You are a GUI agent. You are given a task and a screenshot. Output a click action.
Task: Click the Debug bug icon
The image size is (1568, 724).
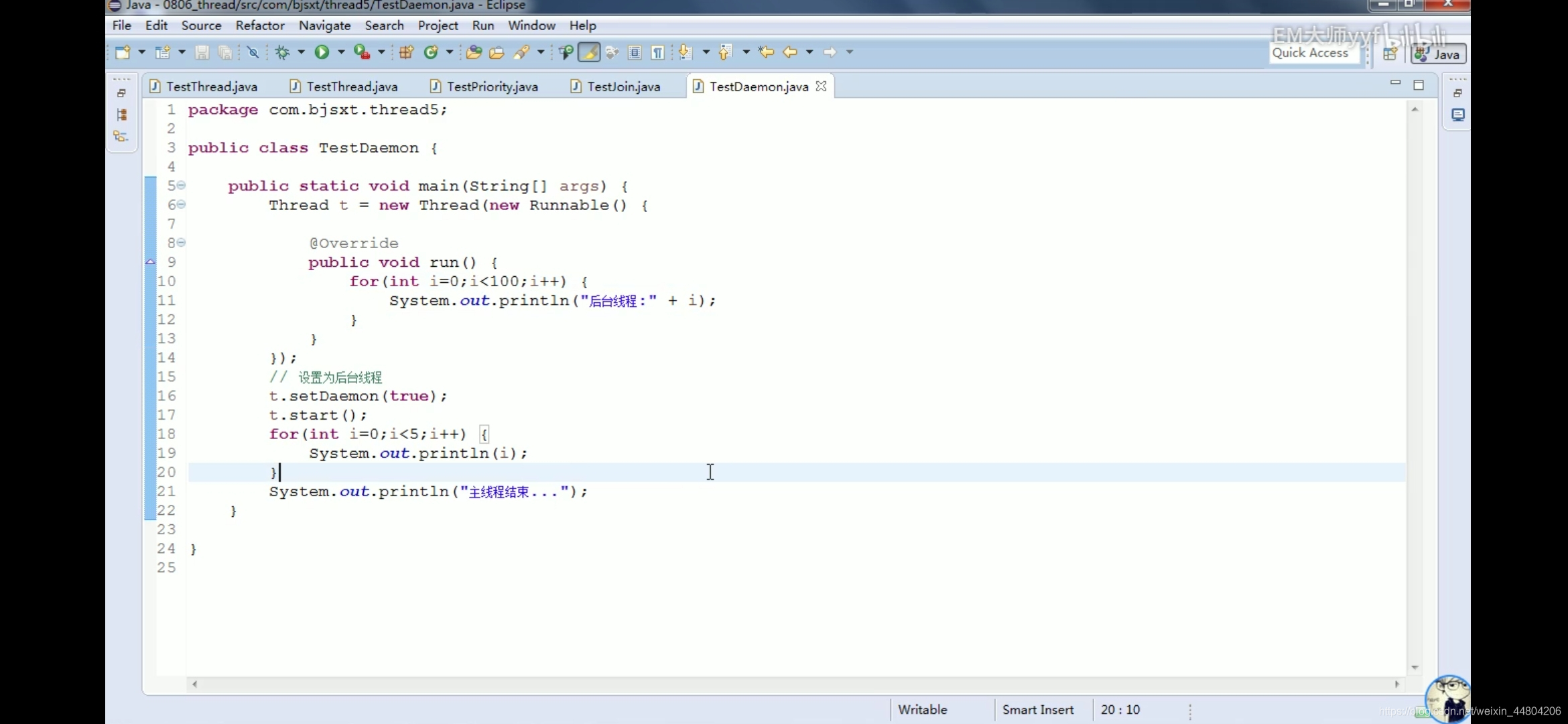[x=282, y=52]
